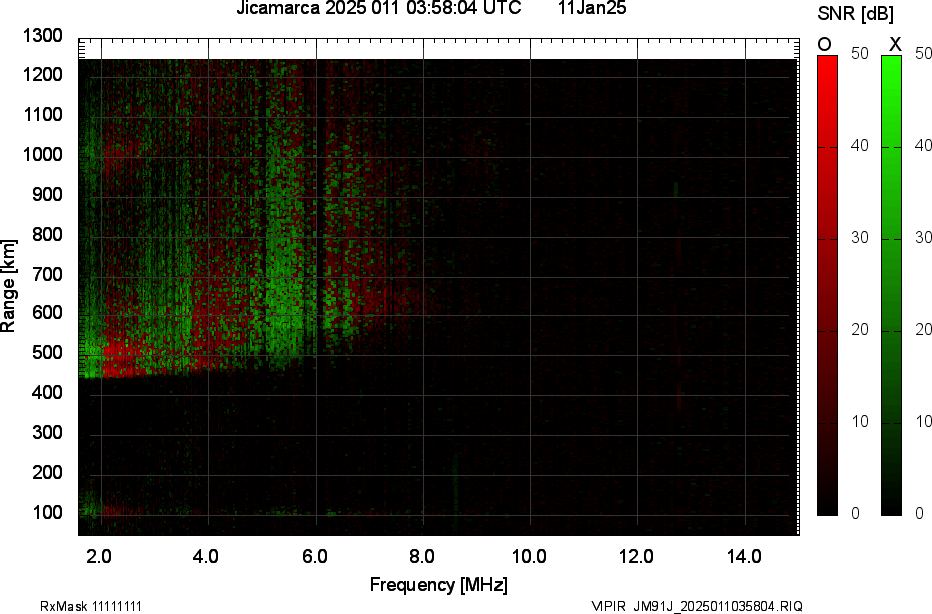Click the 1200 range tick label
This screenshot has height=614, width=932.
coord(42,75)
